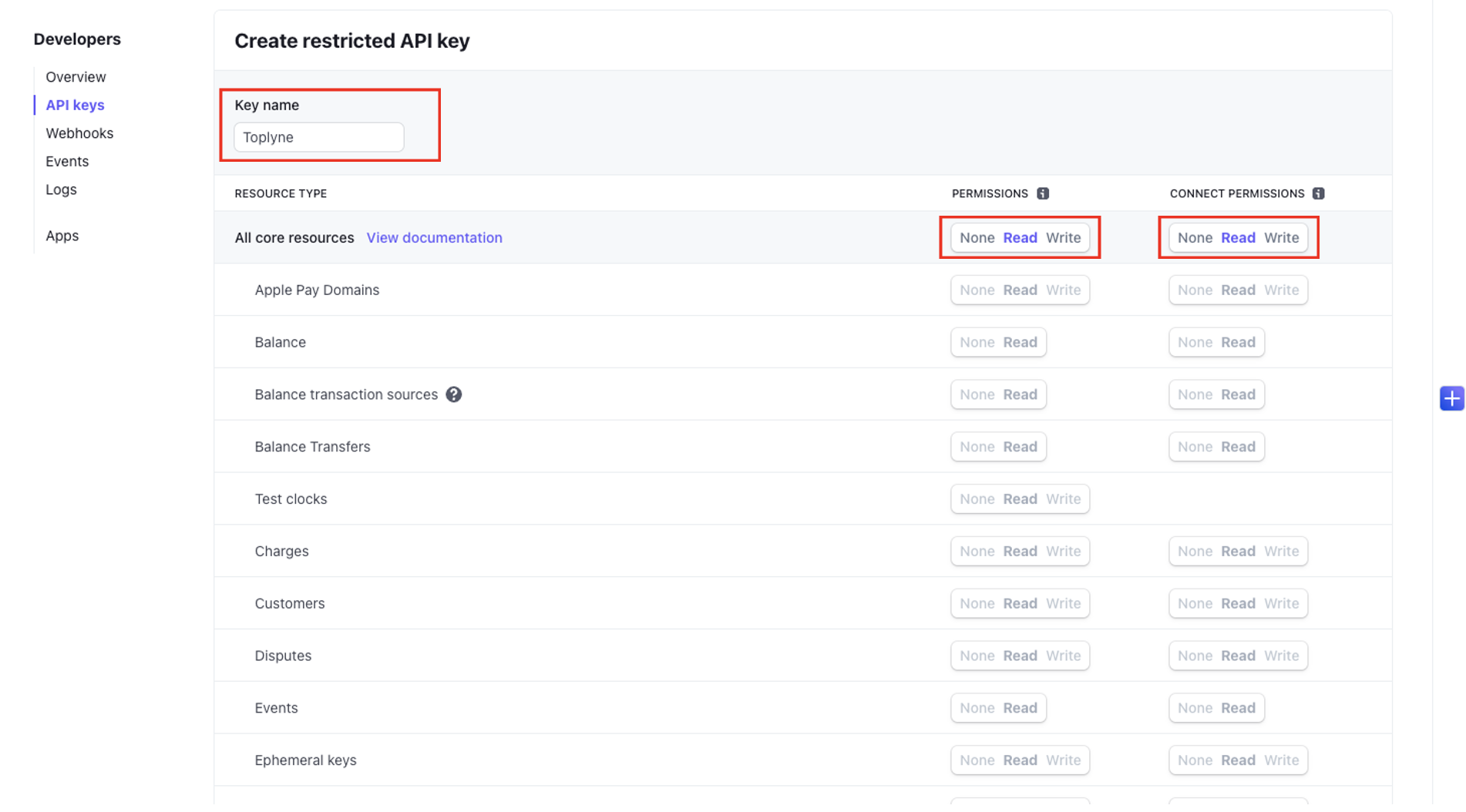Go to Webhooks section
Viewport: 1466px width, 812px height.
pyautogui.click(x=79, y=133)
